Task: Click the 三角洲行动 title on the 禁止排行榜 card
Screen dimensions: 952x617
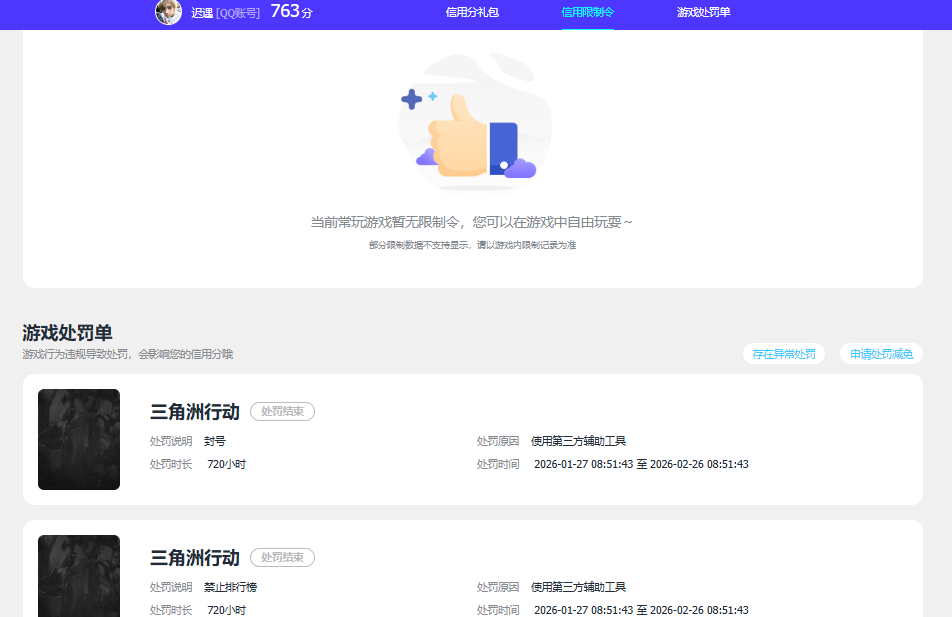Action: 195,557
